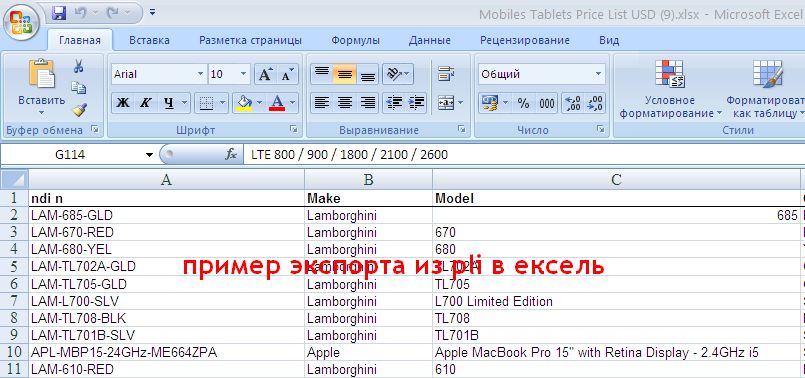Click the fx Insert Function button
805x378 pixels.
[x=231, y=155]
